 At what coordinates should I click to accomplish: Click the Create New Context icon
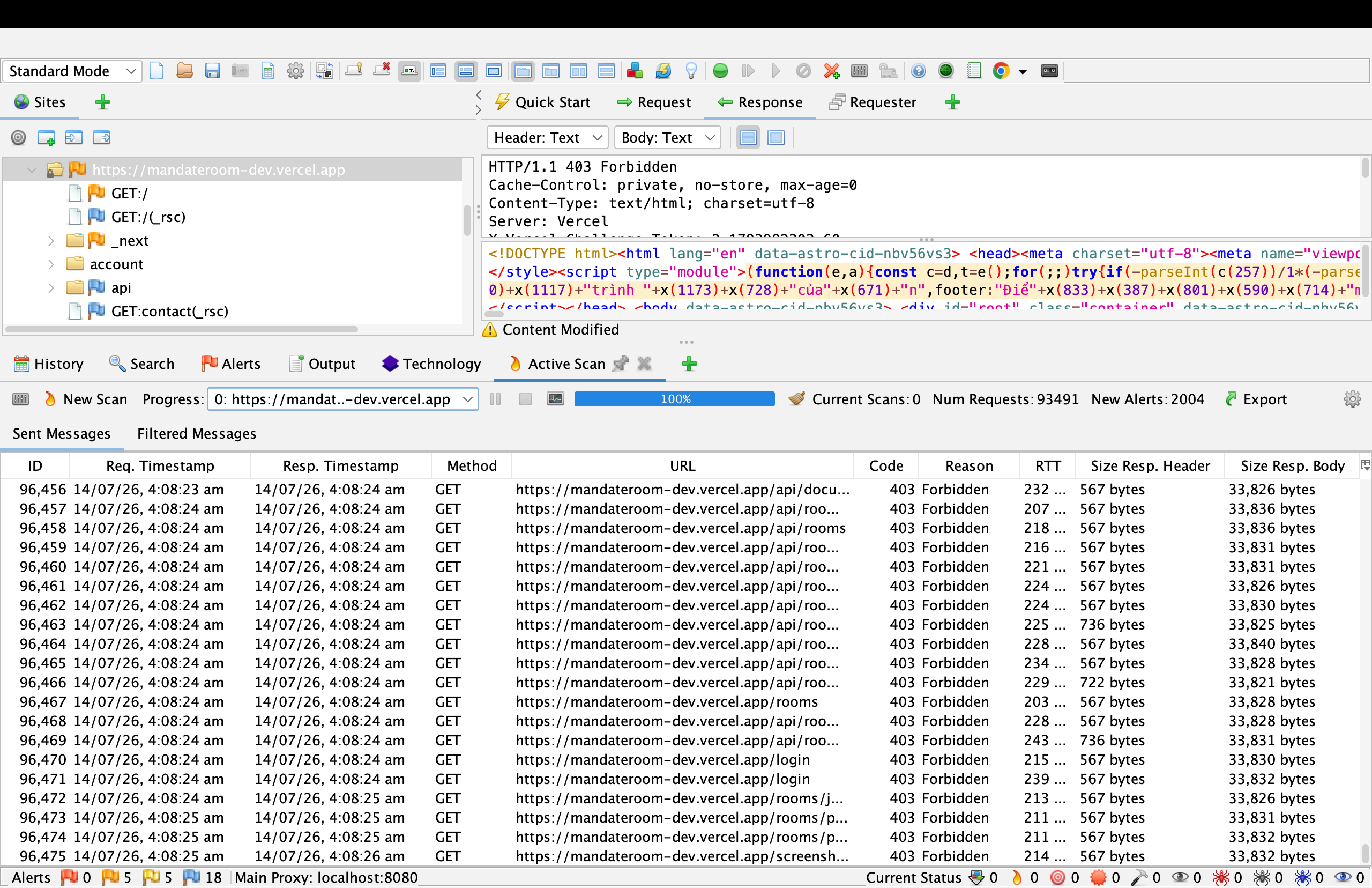pos(46,137)
